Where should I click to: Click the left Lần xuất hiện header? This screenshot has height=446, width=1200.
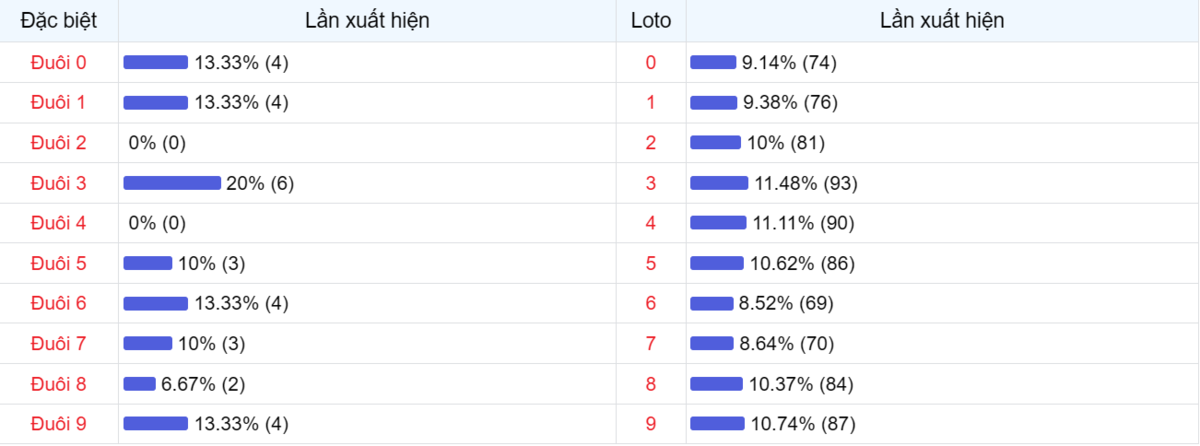pos(367,21)
